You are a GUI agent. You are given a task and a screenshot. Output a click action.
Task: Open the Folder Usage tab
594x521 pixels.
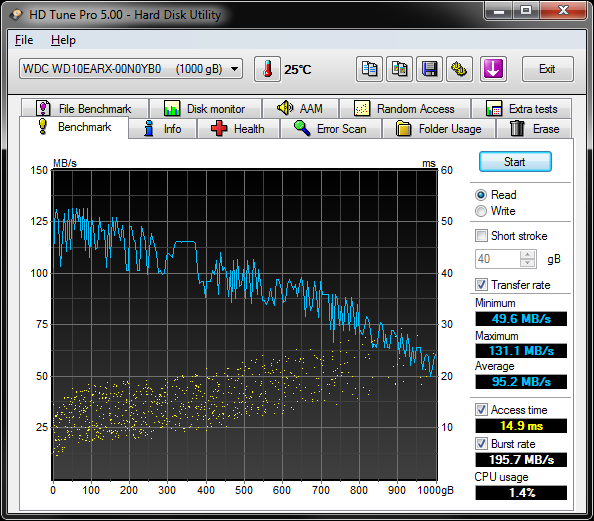pos(439,129)
